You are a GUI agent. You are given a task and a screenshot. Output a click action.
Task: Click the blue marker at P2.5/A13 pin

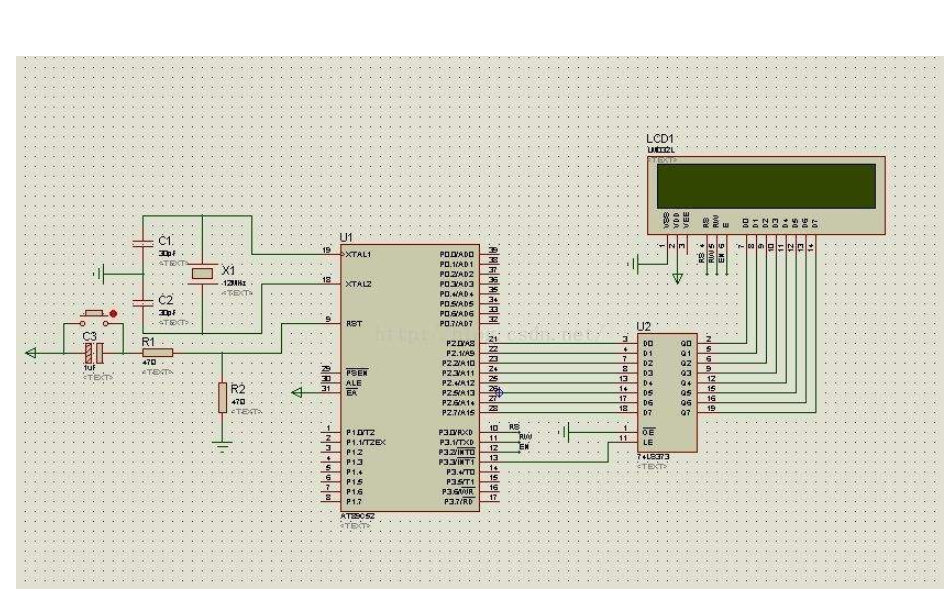[499, 393]
